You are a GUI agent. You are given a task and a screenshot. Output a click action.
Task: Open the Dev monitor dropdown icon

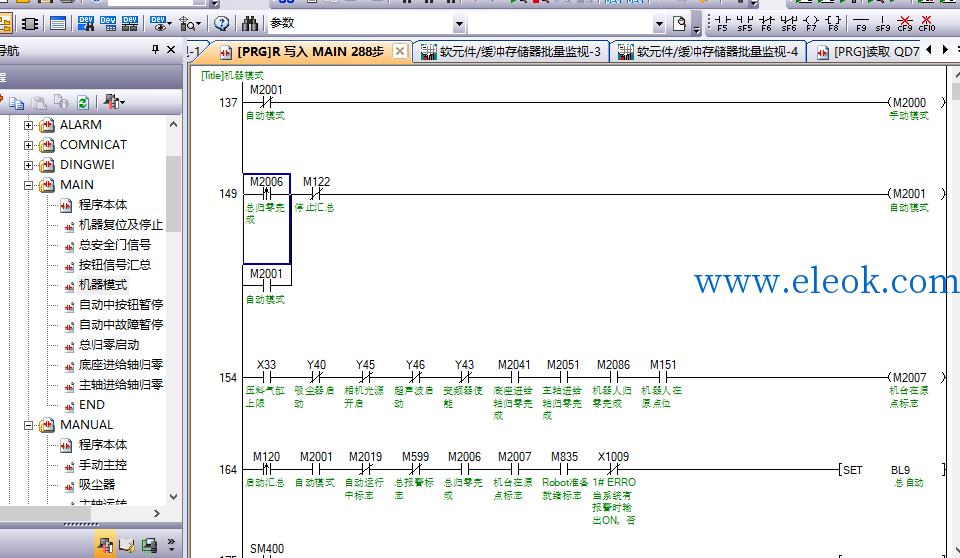160,24
